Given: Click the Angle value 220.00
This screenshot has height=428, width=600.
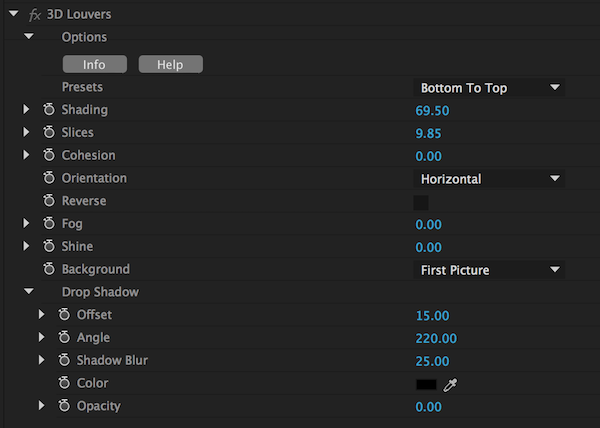Looking at the screenshot, I should [x=436, y=338].
